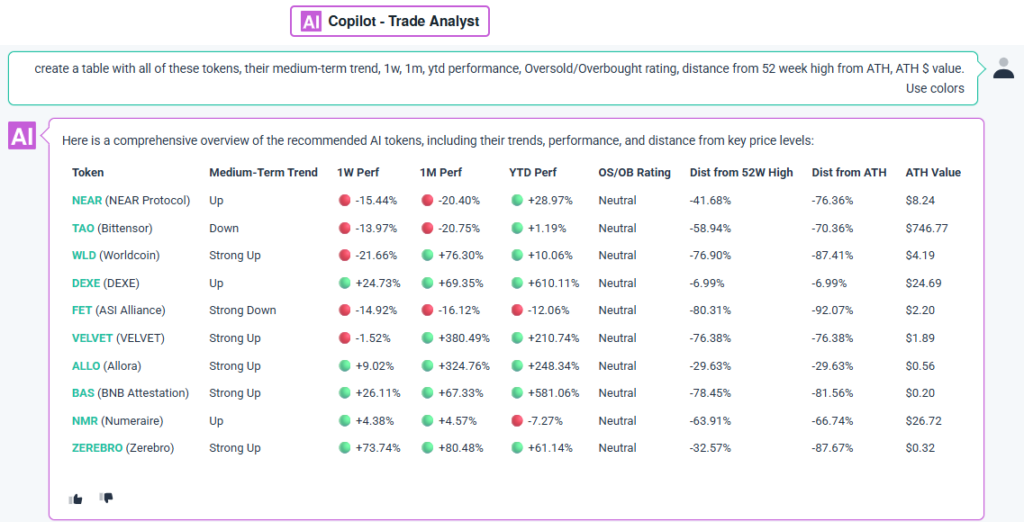Click the YTD Perf column header

pyautogui.click(x=533, y=172)
